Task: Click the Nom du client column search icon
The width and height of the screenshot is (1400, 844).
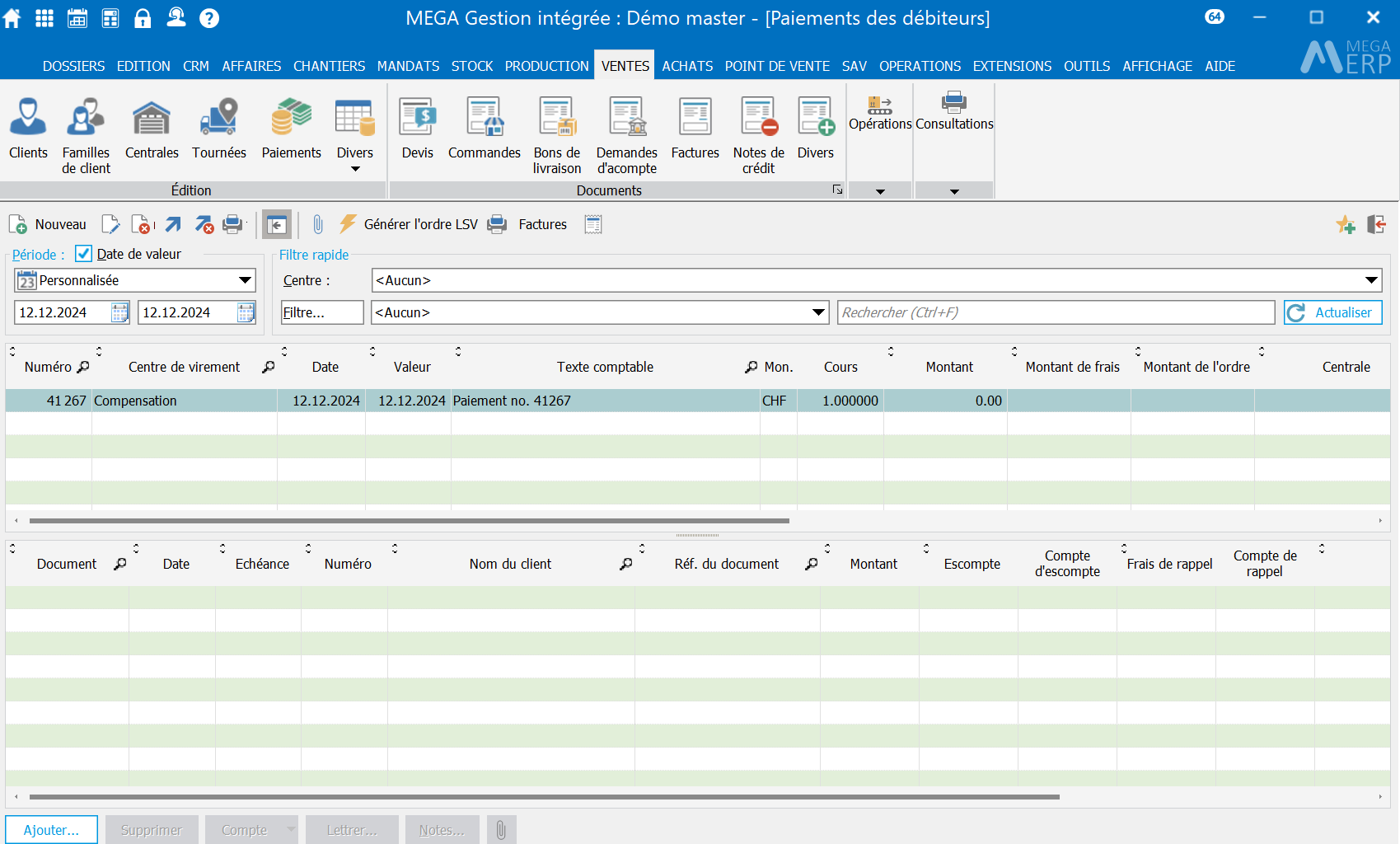Action: pos(626,564)
